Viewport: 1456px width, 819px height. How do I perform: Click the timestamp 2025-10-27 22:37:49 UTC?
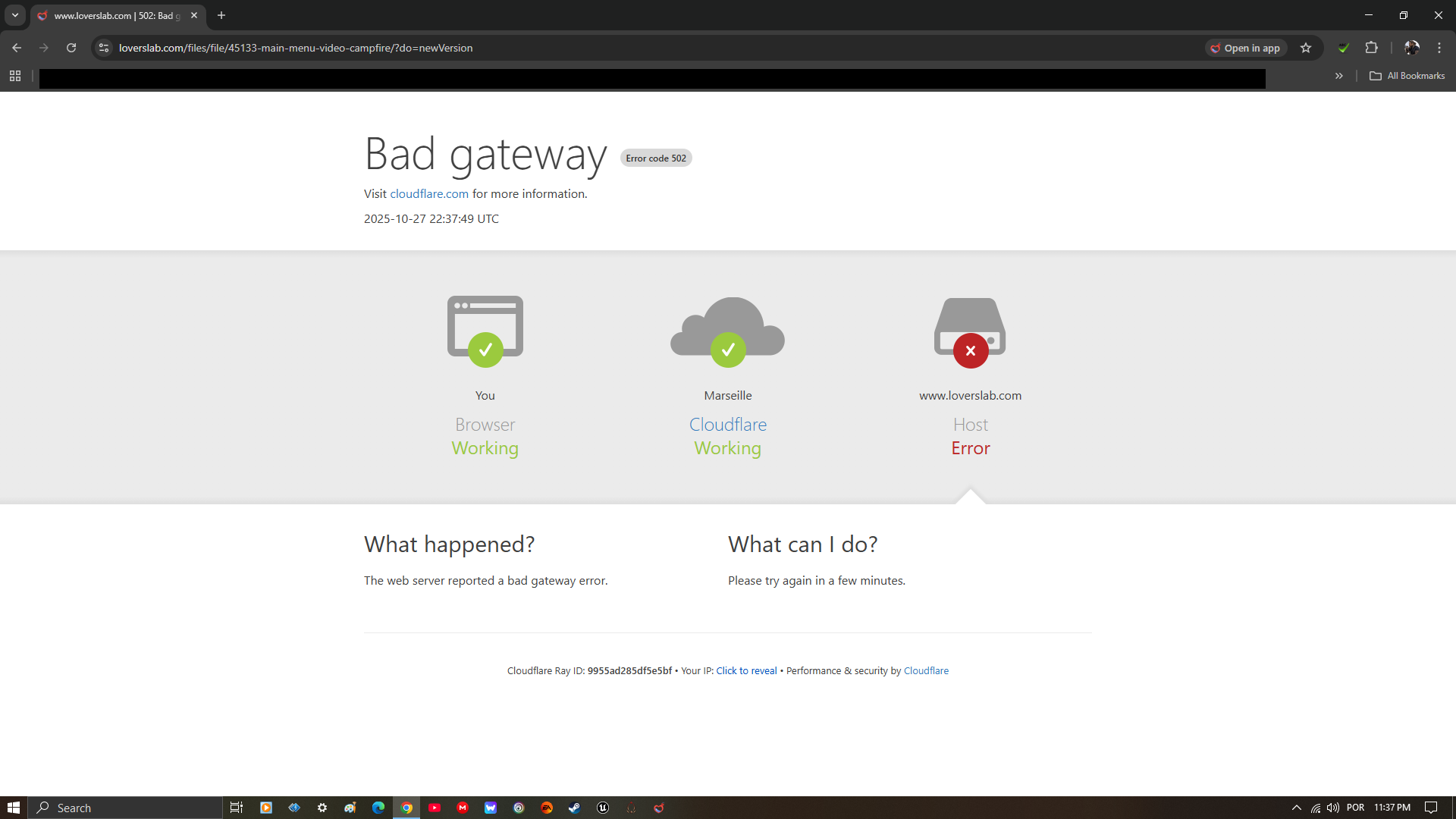(431, 219)
